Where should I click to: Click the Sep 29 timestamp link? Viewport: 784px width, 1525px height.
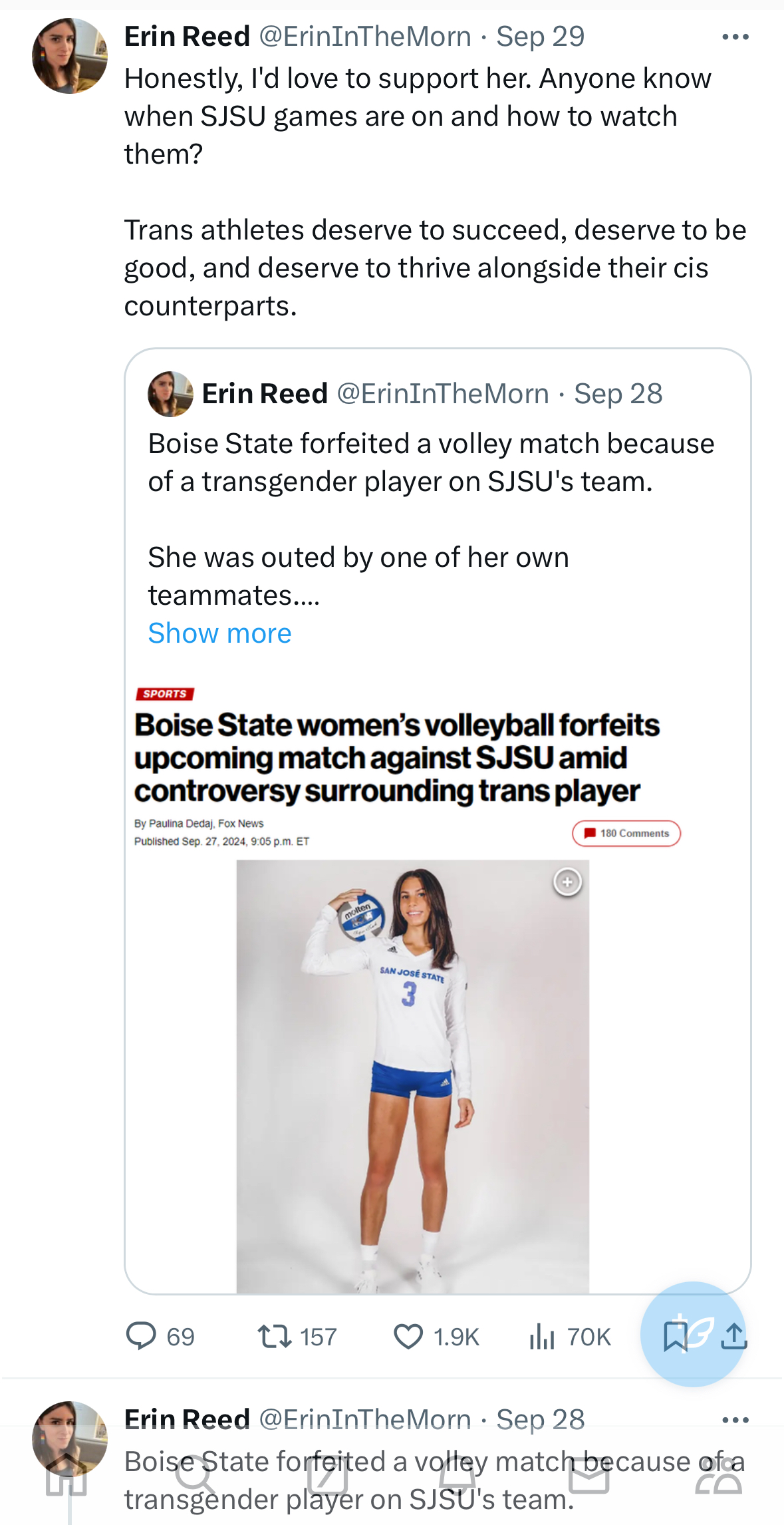point(540,37)
